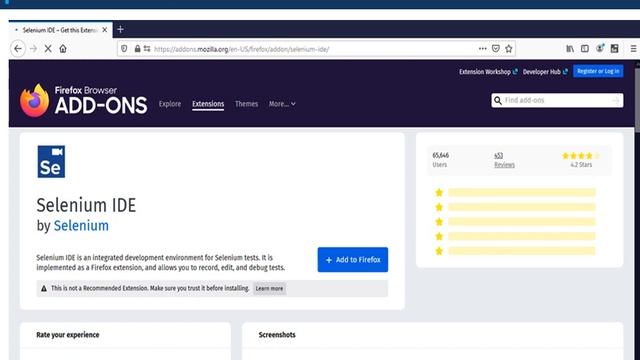Save page to Pocket icon

pyautogui.click(x=496, y=49)
